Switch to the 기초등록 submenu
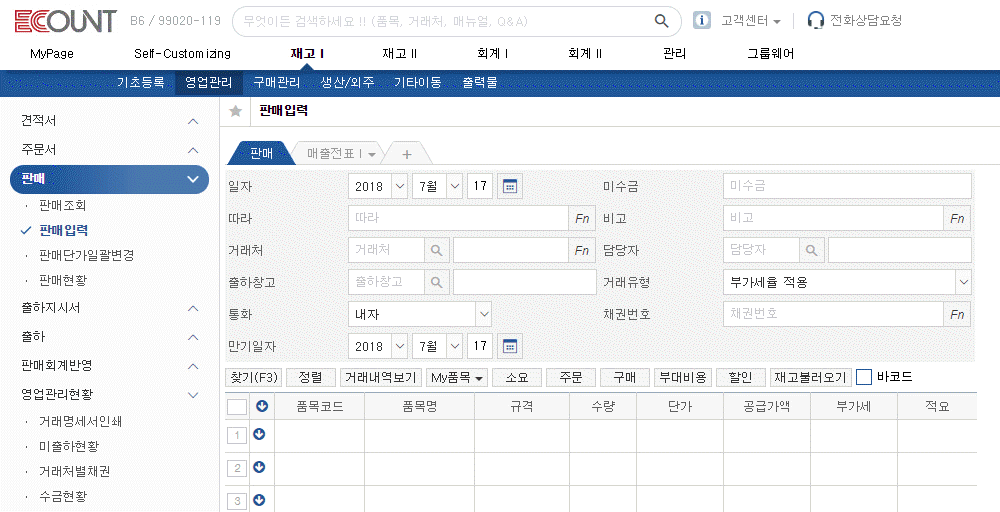1000x512 pixels. 140,82
